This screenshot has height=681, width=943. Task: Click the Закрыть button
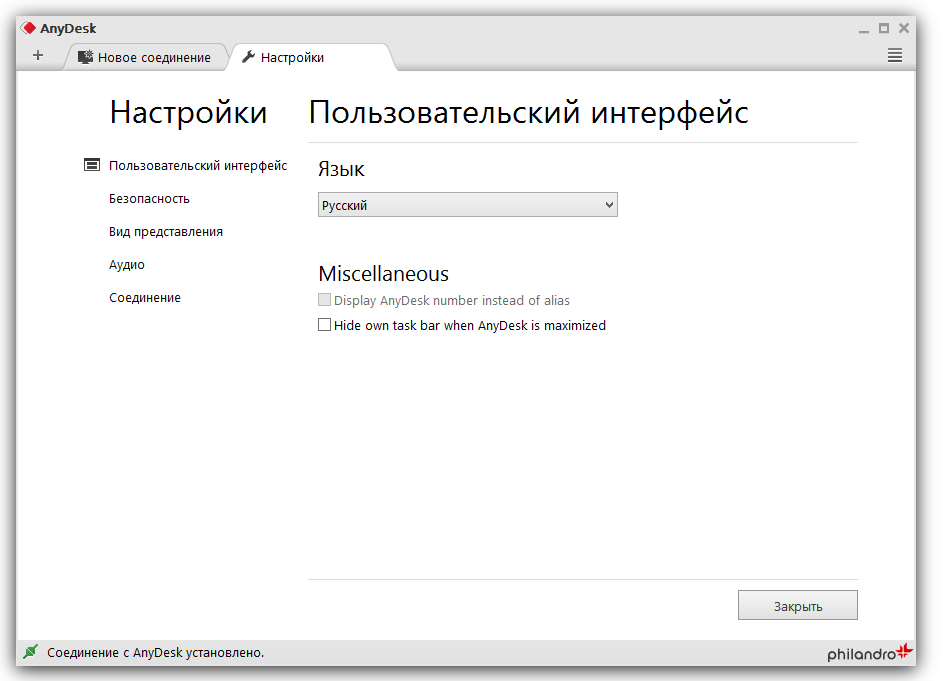click(x=797, y=605)
